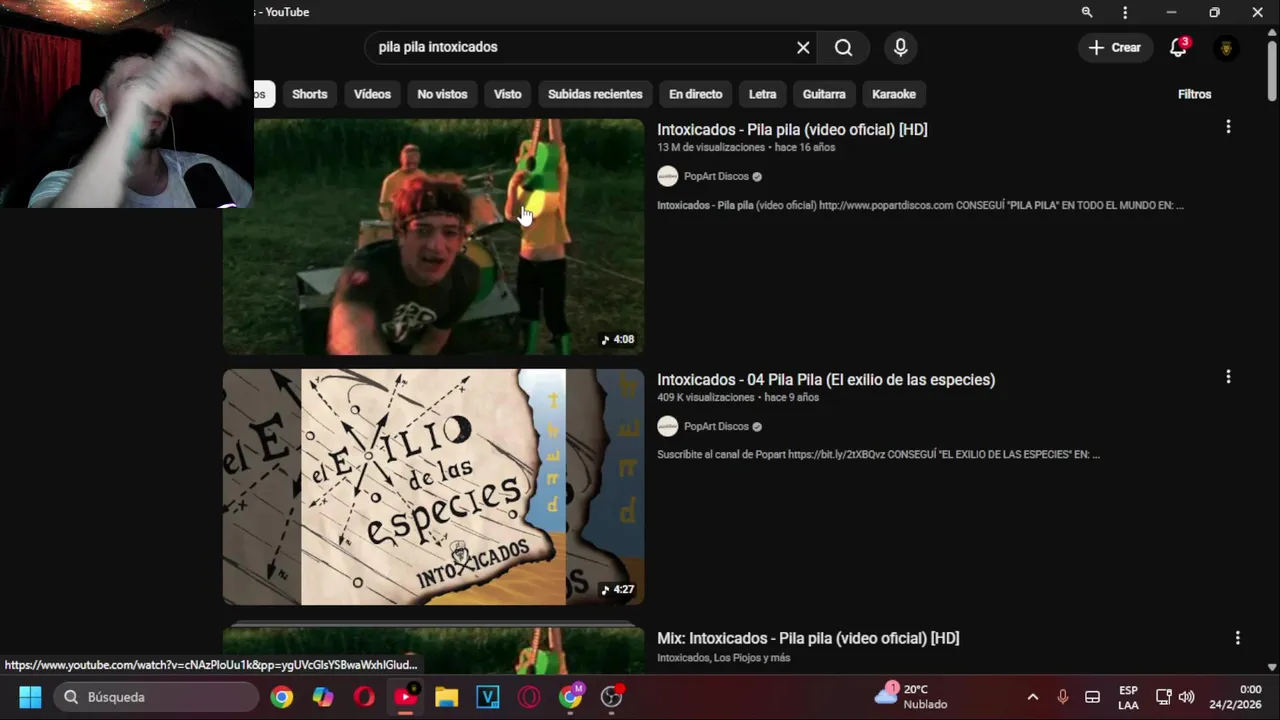Image resolution: width=1280 pixels, height=720 pixels.
Task: Click first result description text about popartdiscos.com
Action: 920,205
